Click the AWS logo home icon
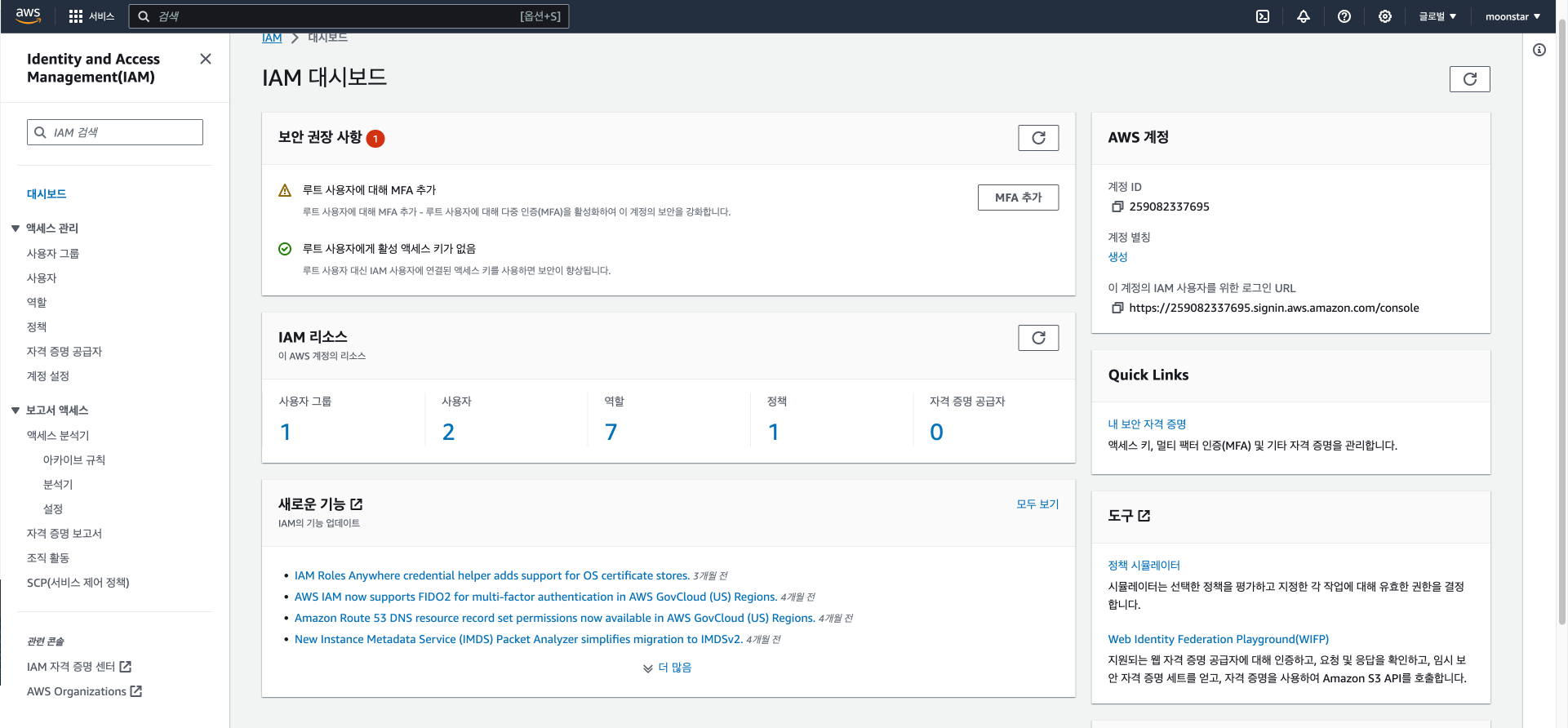 28,16
